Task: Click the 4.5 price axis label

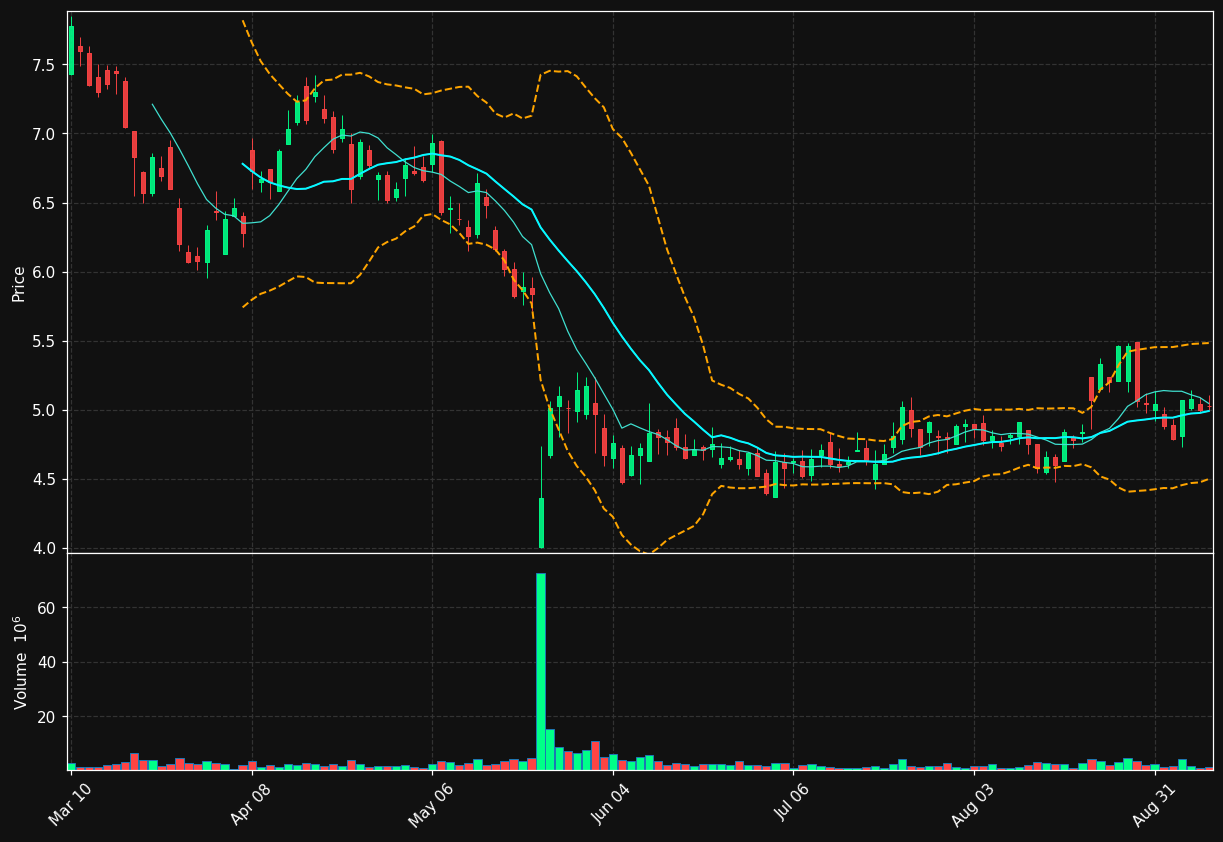Action: pos(44,479)
